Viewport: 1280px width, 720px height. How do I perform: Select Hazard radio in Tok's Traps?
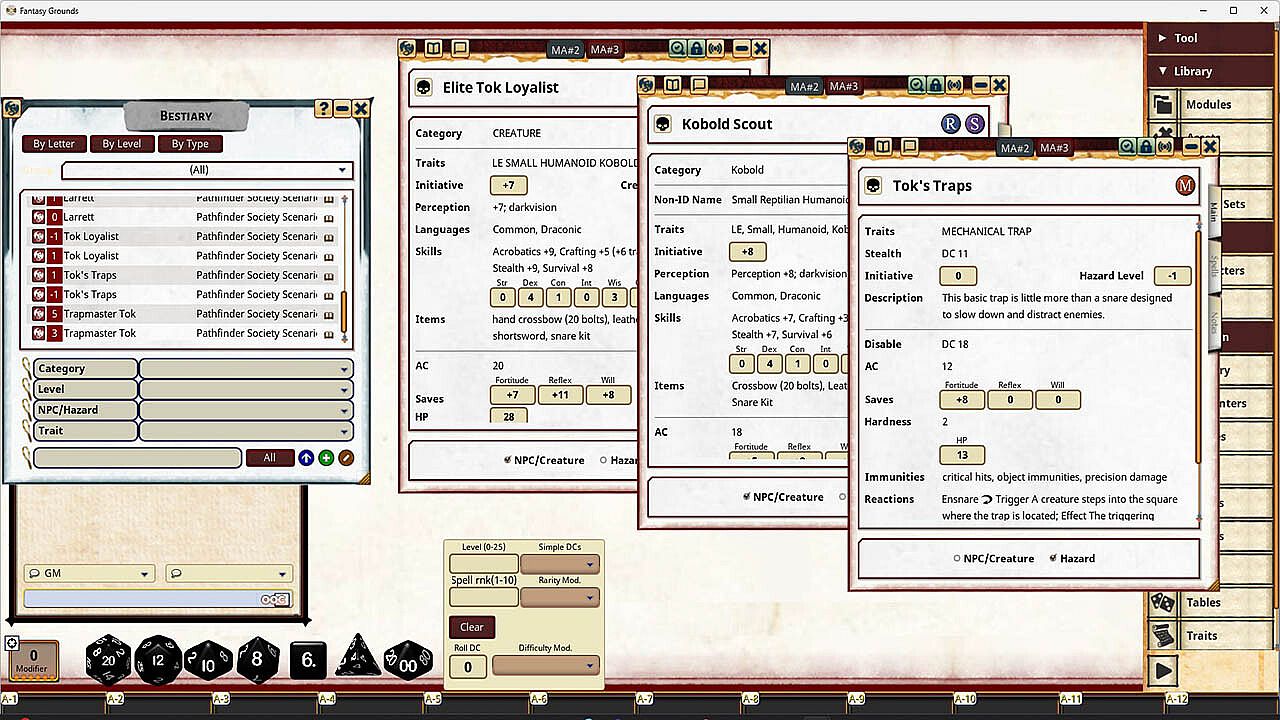(x=1053, y=558)
